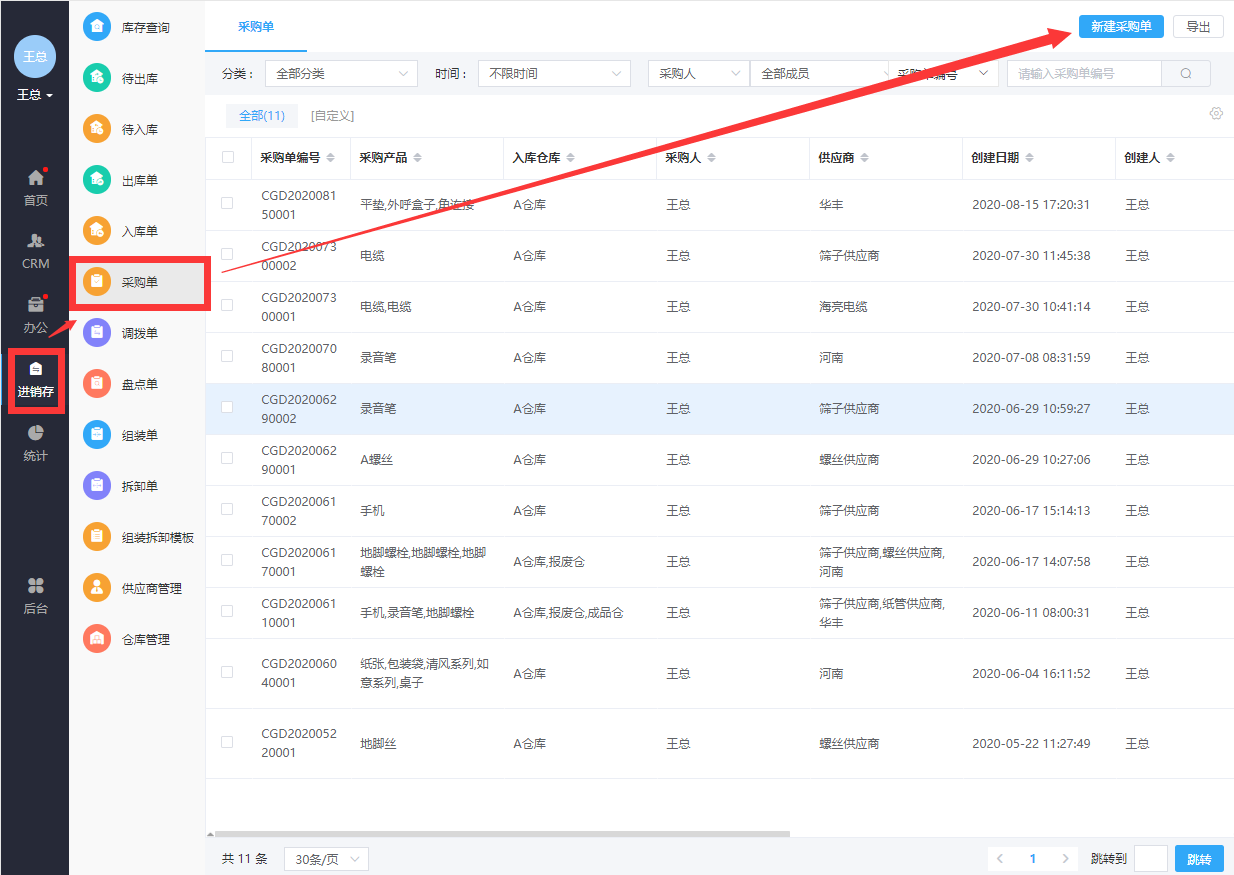Open the CRM module icon
Screen dimensions: 1234x875
[x=35, y=241]
